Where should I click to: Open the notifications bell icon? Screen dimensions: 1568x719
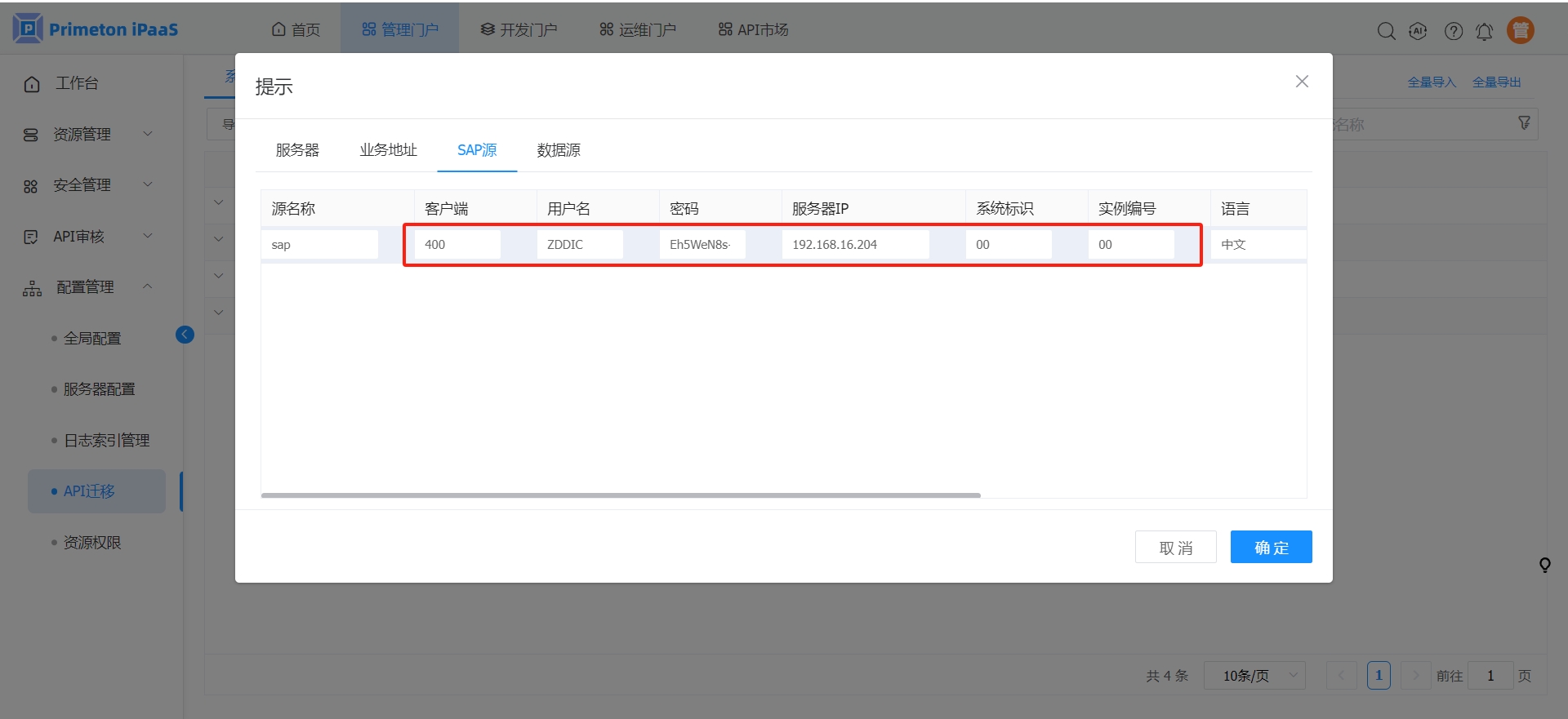pos(1484,31)
